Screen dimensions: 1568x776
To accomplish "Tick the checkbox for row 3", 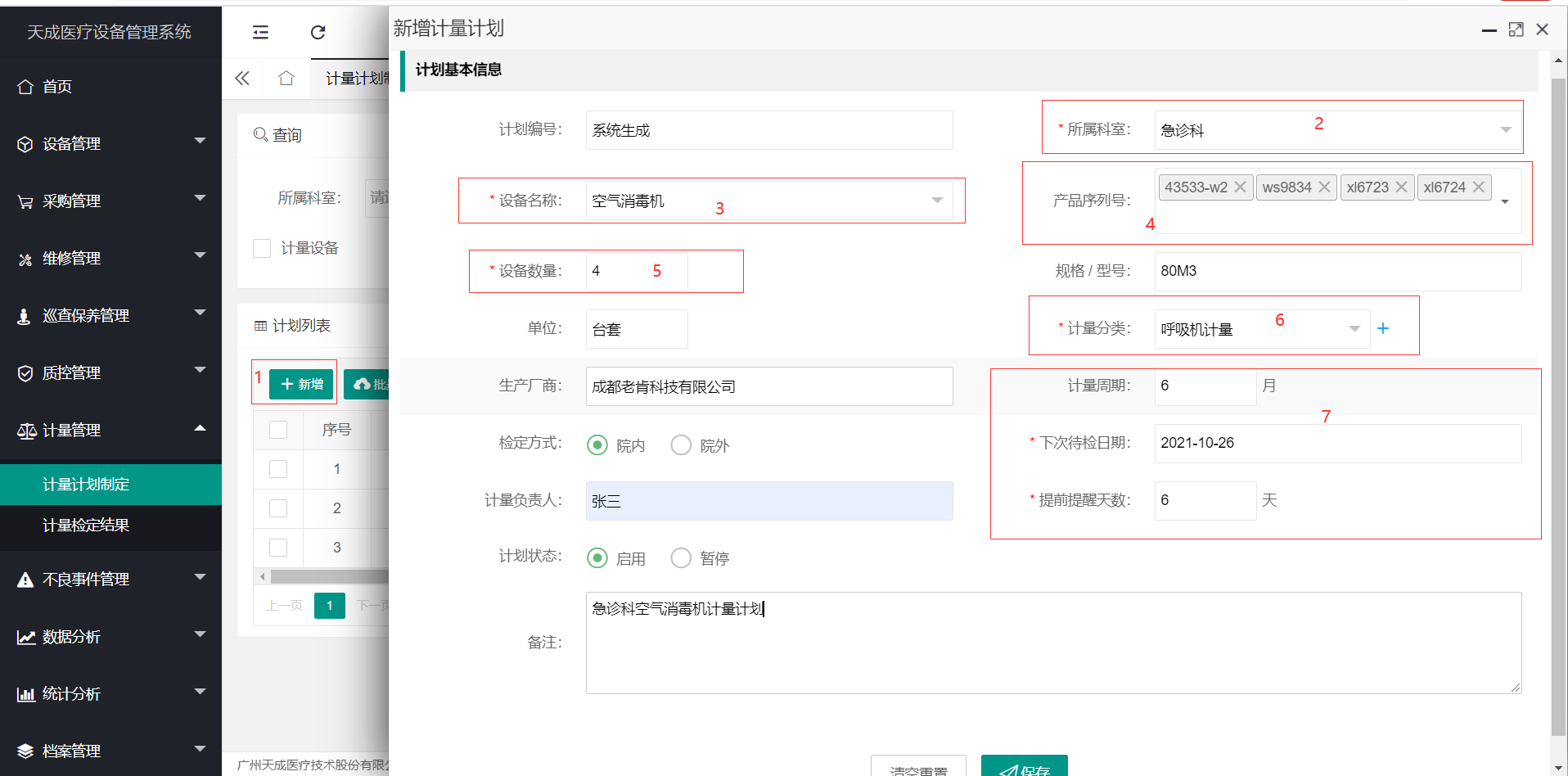I will point(278,548).
